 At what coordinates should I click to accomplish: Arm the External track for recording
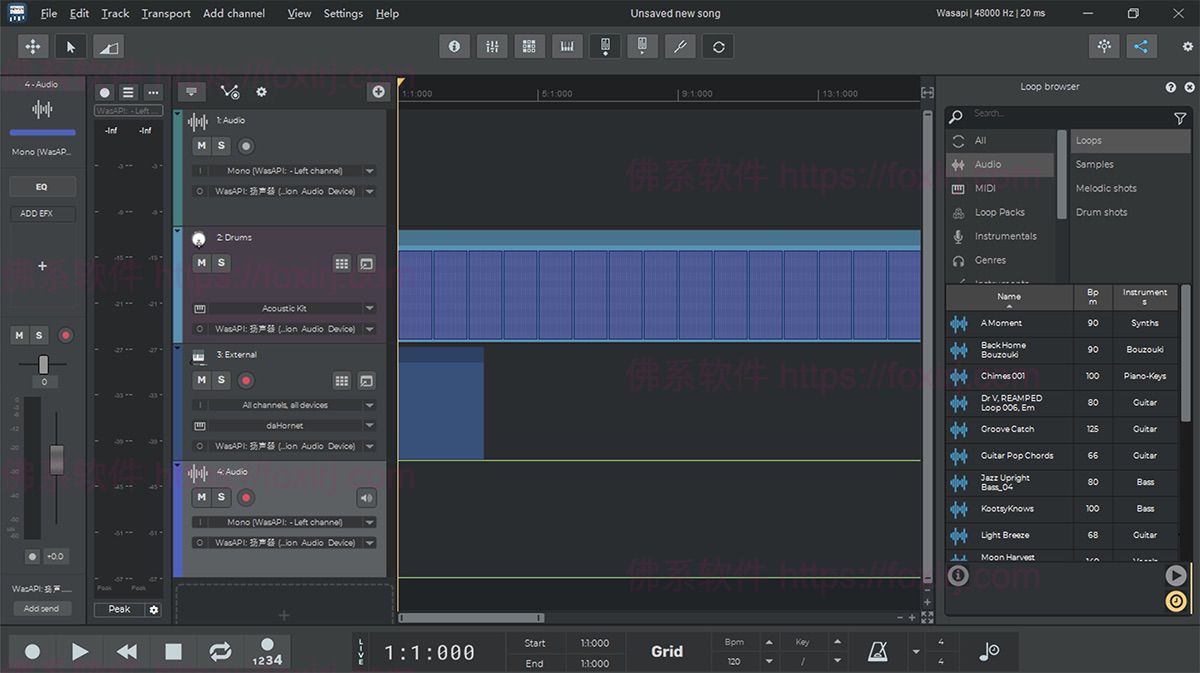[x=246, y=380]
